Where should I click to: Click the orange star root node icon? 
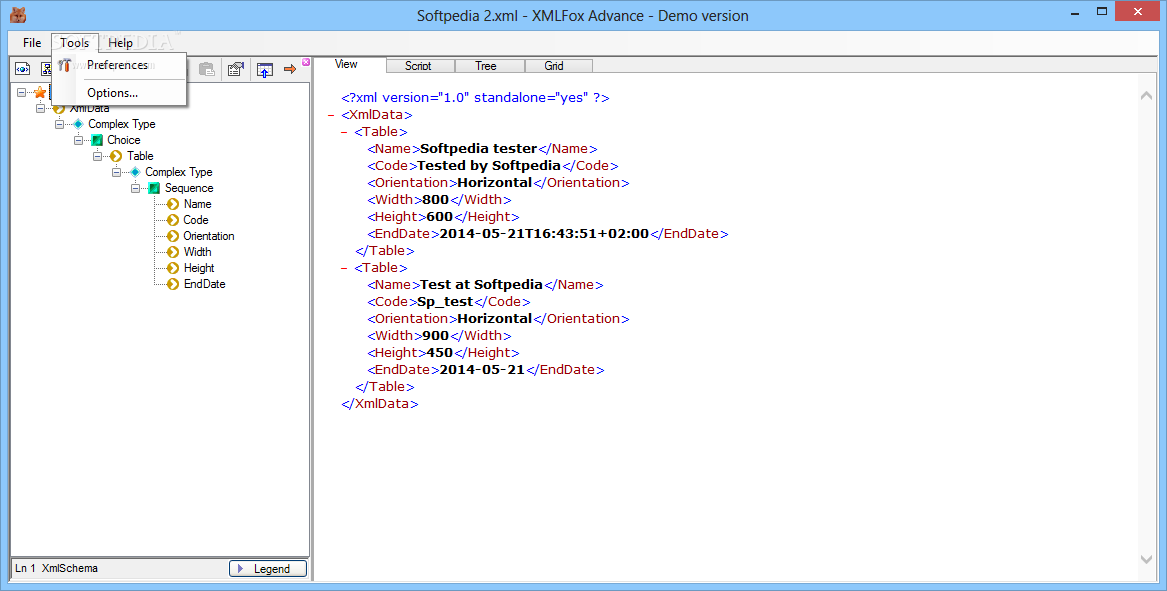click(x=40, y=92)
